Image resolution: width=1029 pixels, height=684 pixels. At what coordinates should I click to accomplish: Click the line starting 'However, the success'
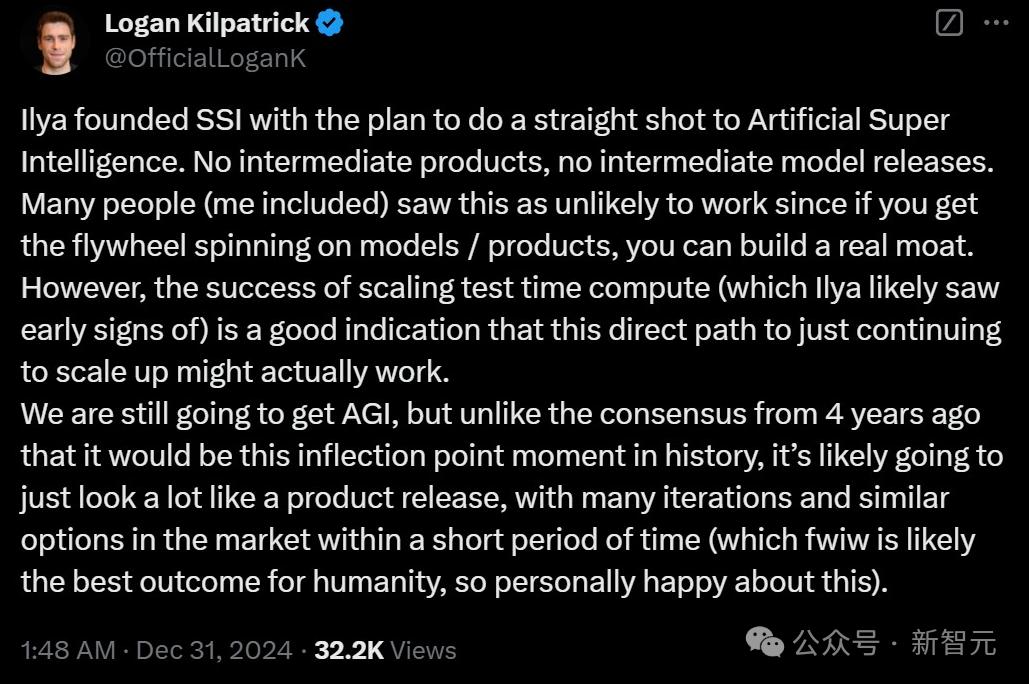click(x=510, y=289)
